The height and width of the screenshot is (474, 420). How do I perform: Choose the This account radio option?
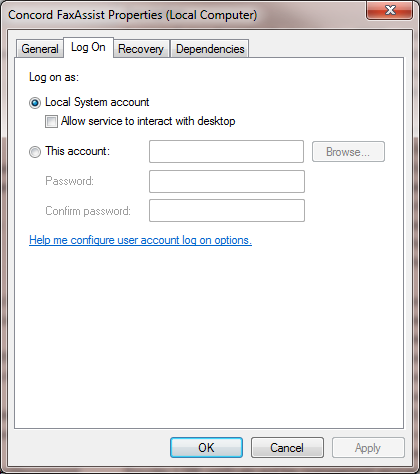tap(35, 152)
